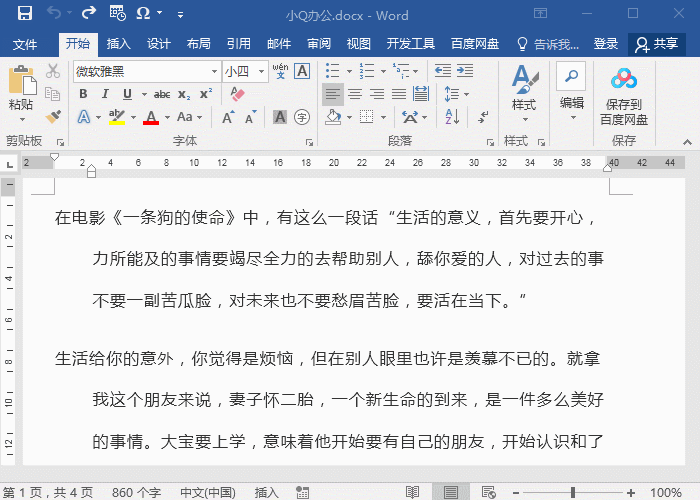Screen dimensions: 700x500
Task: Click the Clear Formatting eraser icon
Action: point(238,94)
